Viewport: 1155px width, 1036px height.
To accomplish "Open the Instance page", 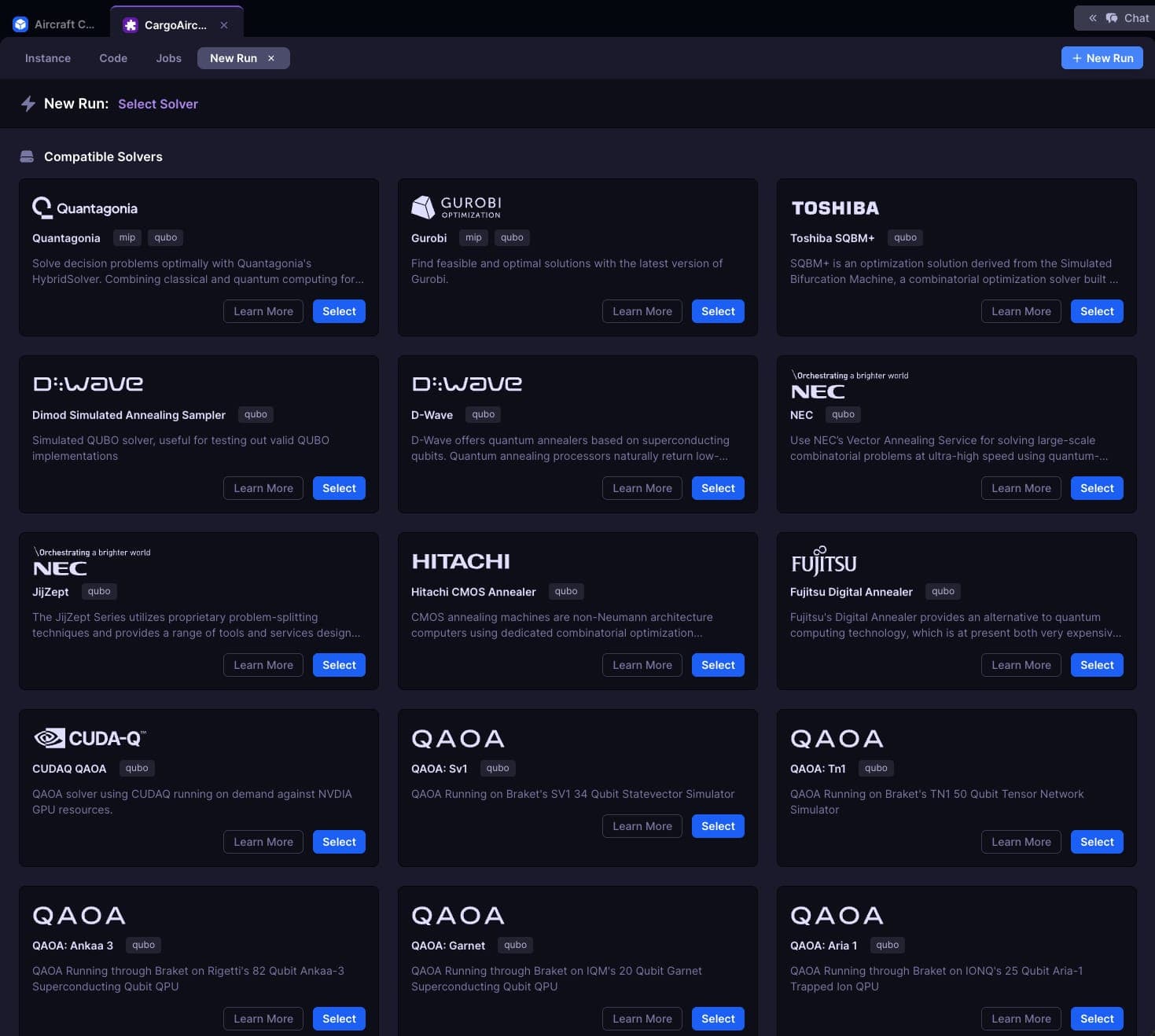I will click(x=47, y=57).
